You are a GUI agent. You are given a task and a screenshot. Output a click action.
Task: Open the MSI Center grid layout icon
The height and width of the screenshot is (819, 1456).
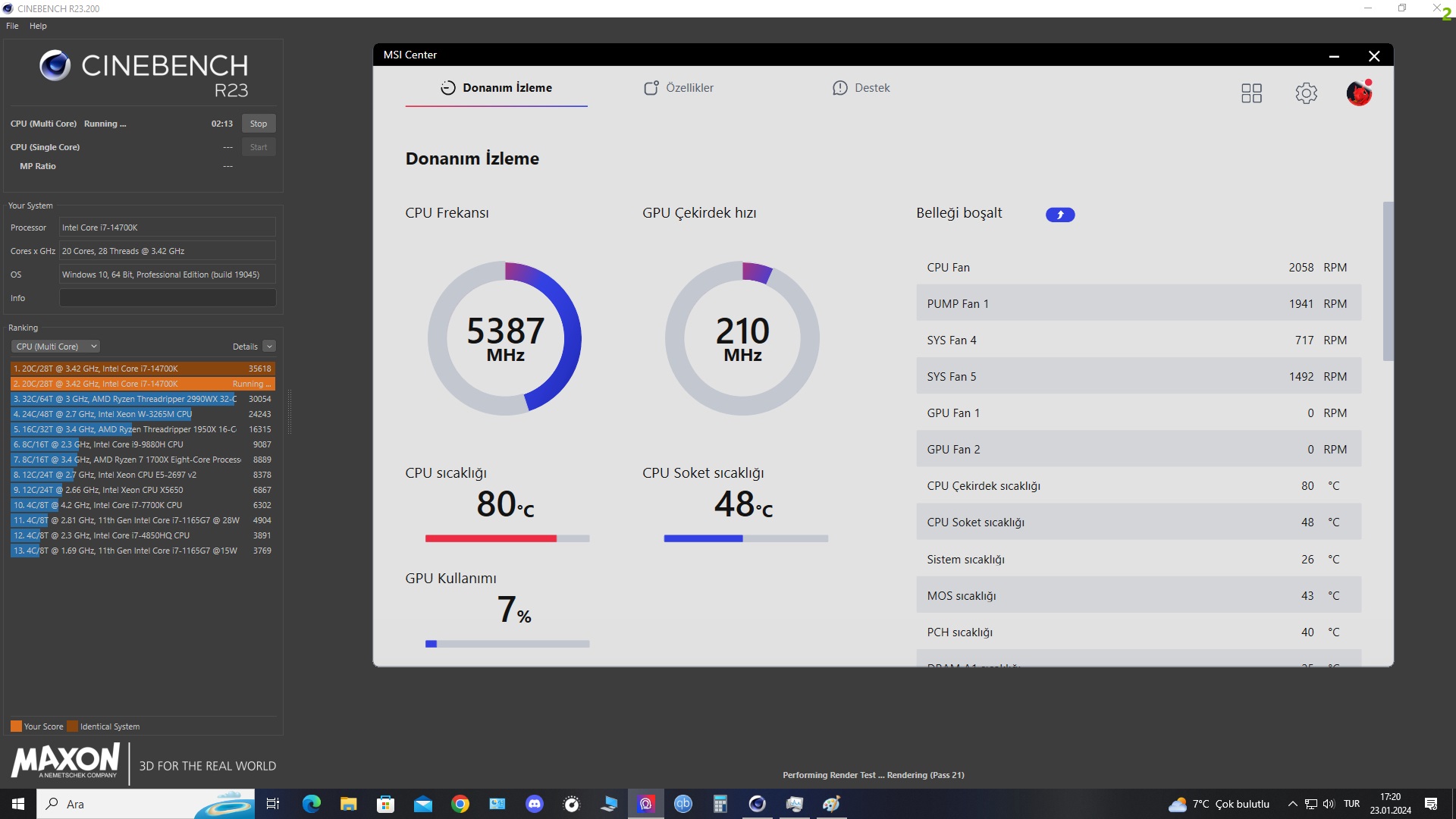coord(1251,93)
